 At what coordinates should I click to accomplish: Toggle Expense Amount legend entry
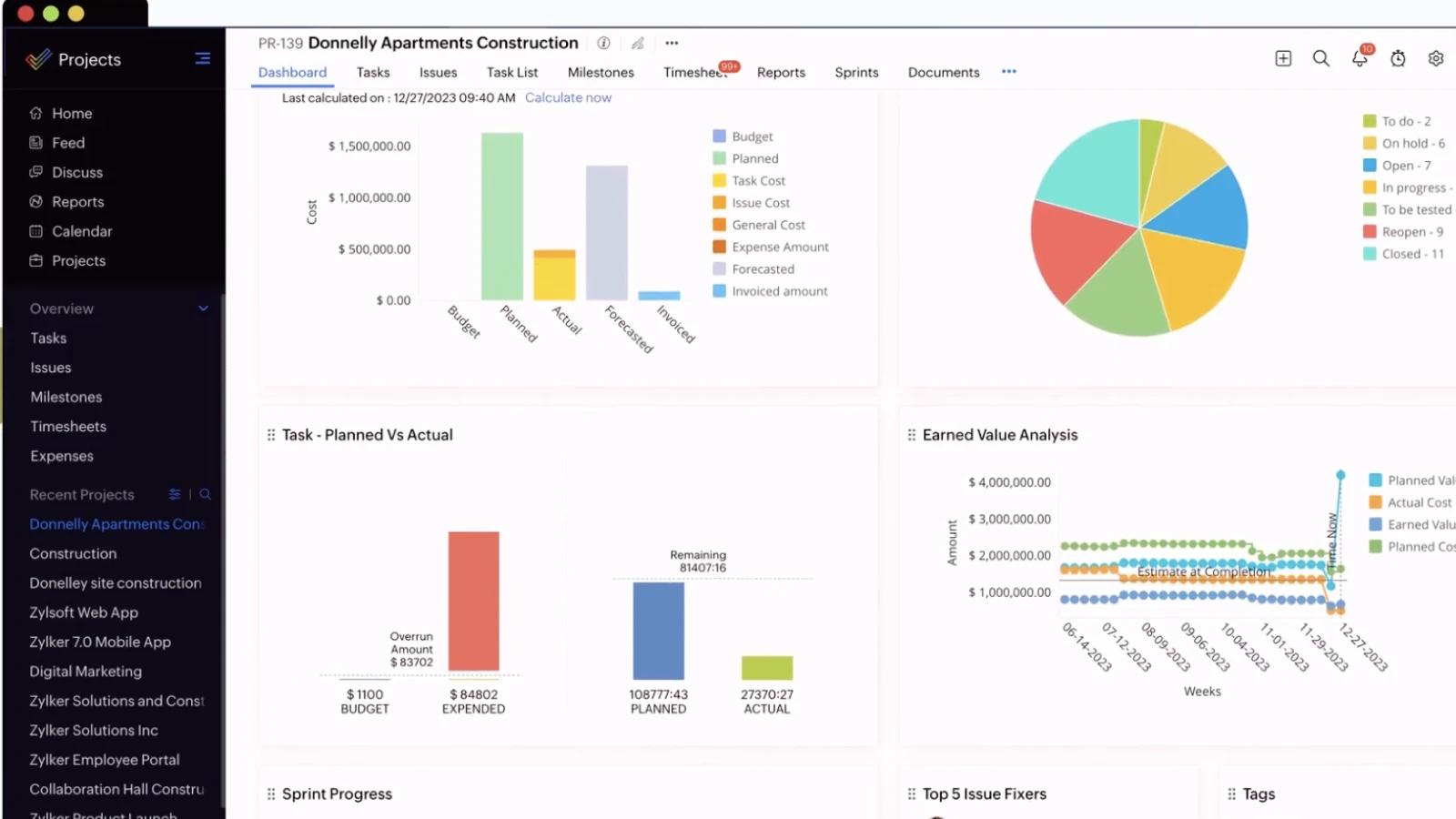pos(771,247)
